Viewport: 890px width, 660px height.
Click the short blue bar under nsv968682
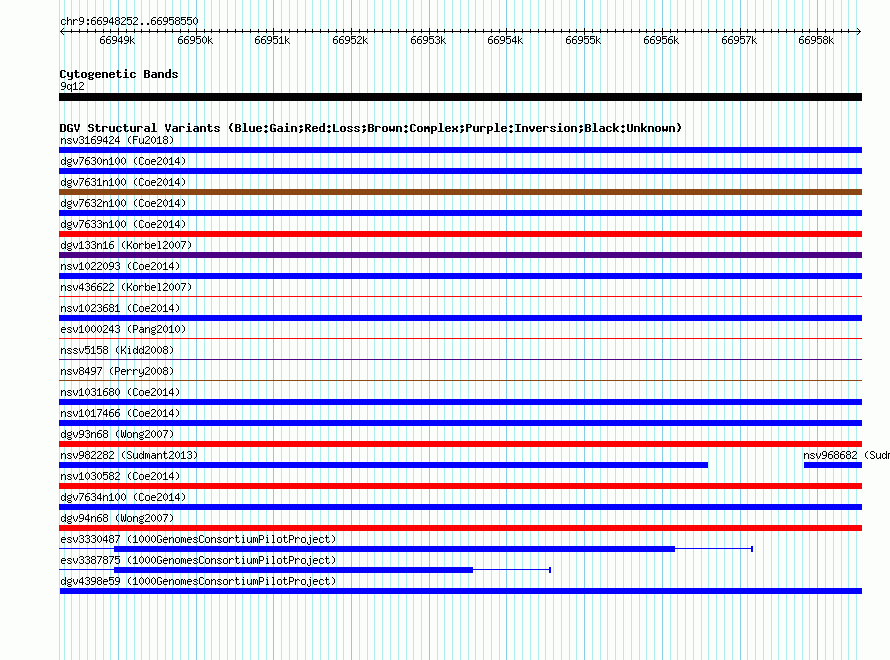click(833, 465)
